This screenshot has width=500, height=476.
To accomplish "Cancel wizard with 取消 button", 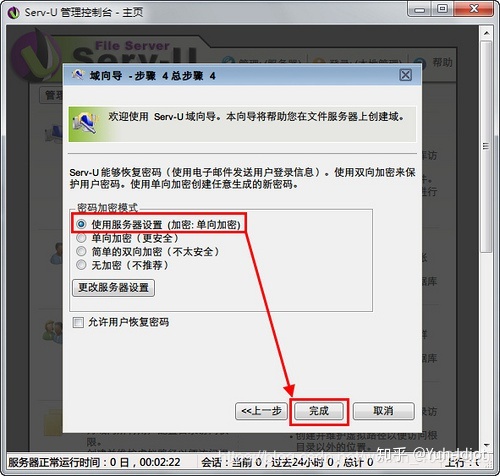I will click(x=384, y=411).
